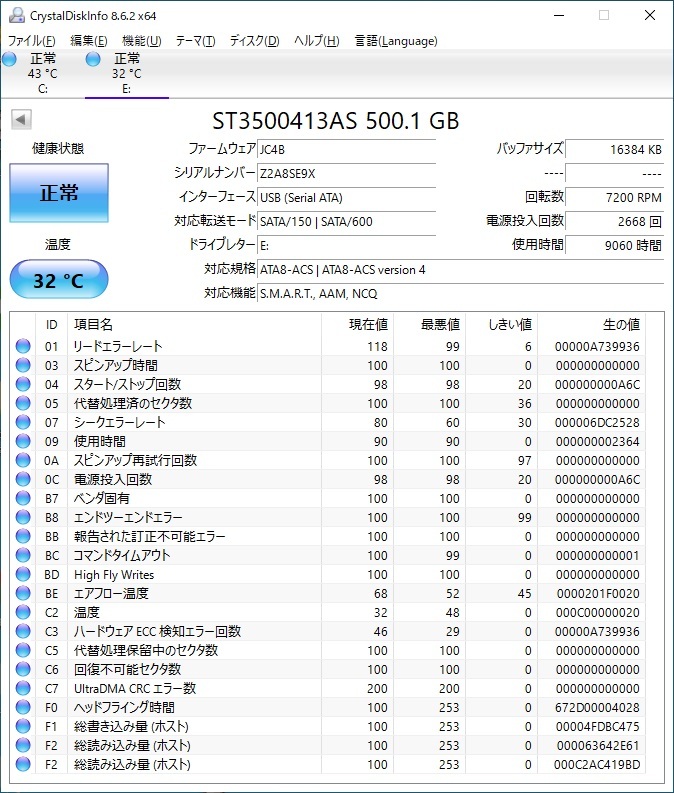
Task: Go to previous disk with left arrow
Action: point(21,120)
